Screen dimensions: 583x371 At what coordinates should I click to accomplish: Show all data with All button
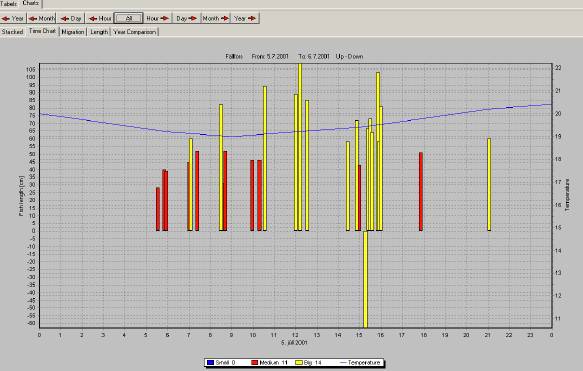click(129, 18)
